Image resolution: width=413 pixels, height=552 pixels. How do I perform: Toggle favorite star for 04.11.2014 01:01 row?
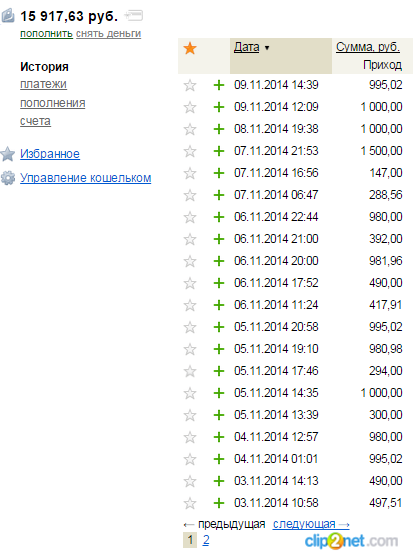[190, 459]
